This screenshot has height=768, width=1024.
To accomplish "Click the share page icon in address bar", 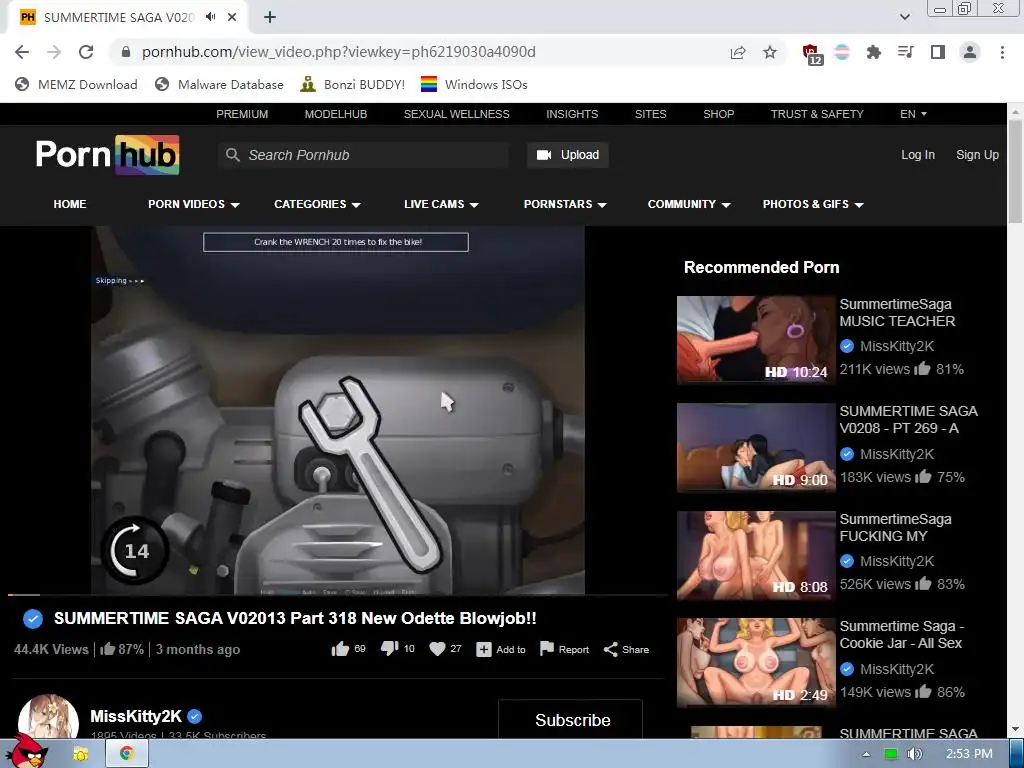I will coord(738,52).
